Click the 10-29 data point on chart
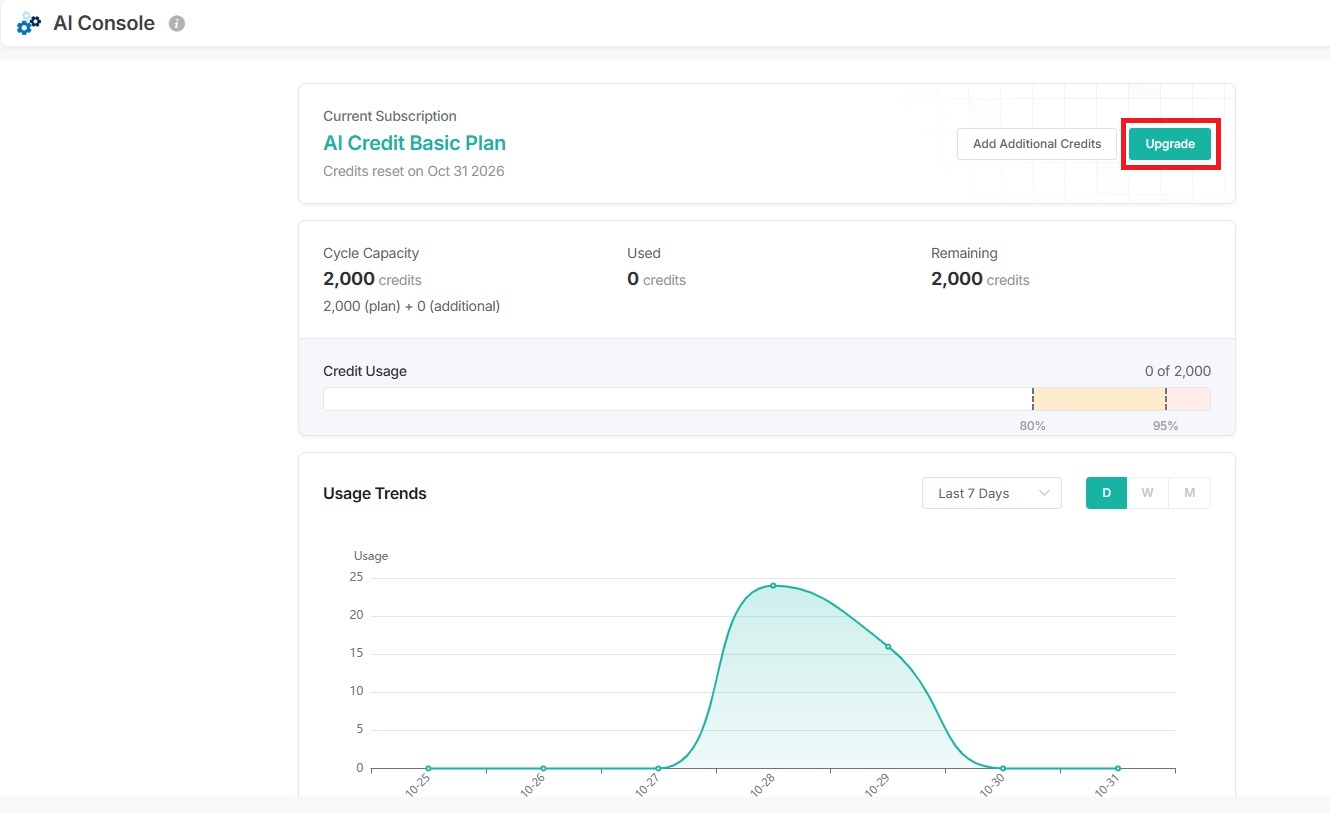The height and width of the screenshot is (813, 1330). (888, 646)
